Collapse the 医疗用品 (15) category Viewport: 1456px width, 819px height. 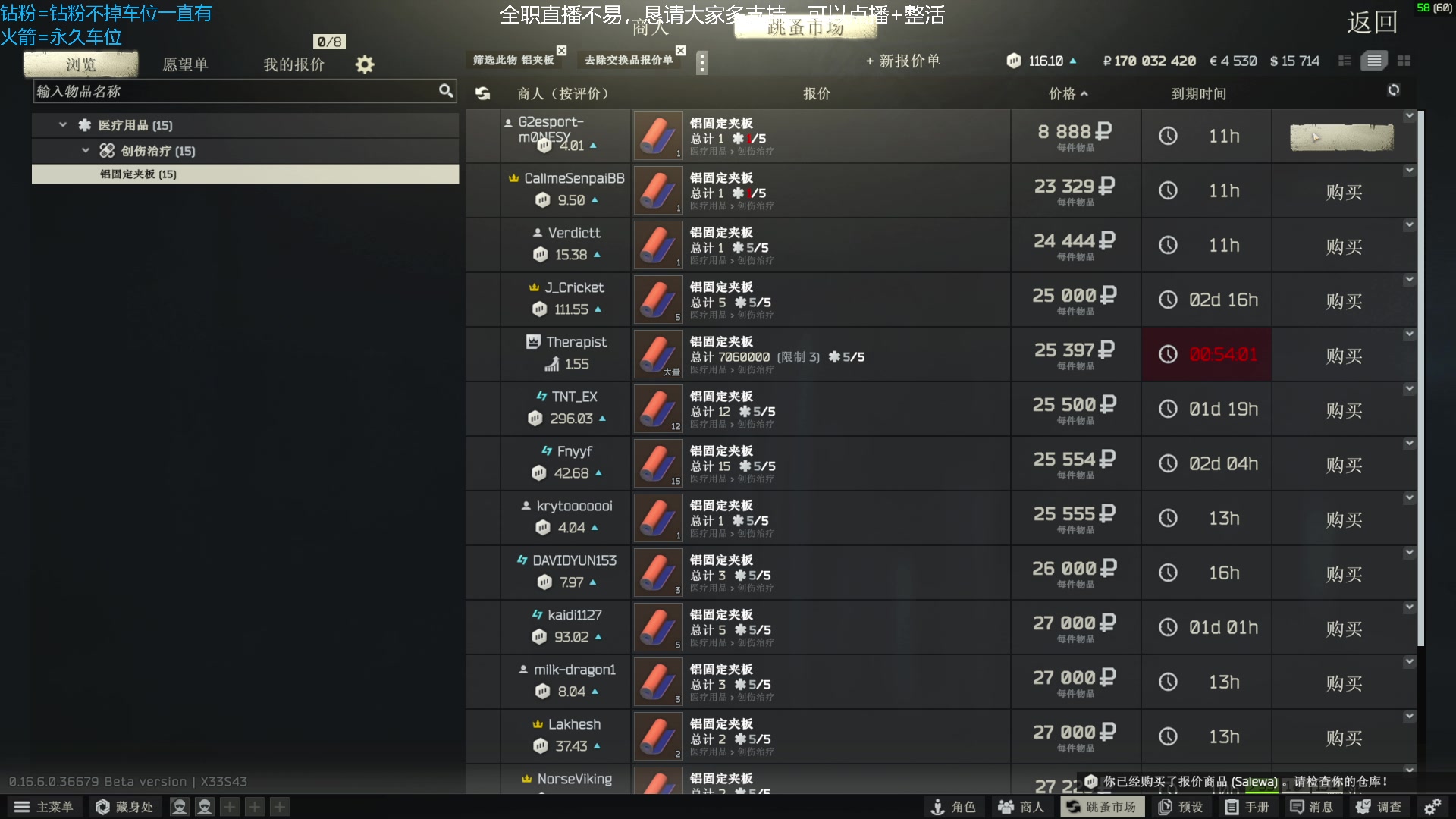63,125
